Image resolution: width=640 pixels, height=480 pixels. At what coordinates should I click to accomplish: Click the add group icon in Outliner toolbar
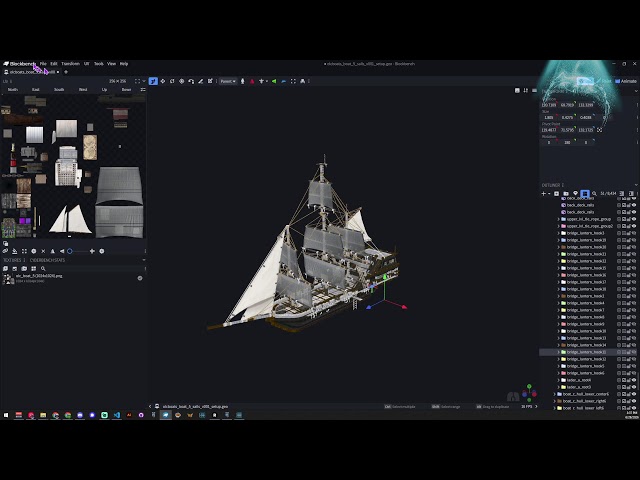point(566,193)
